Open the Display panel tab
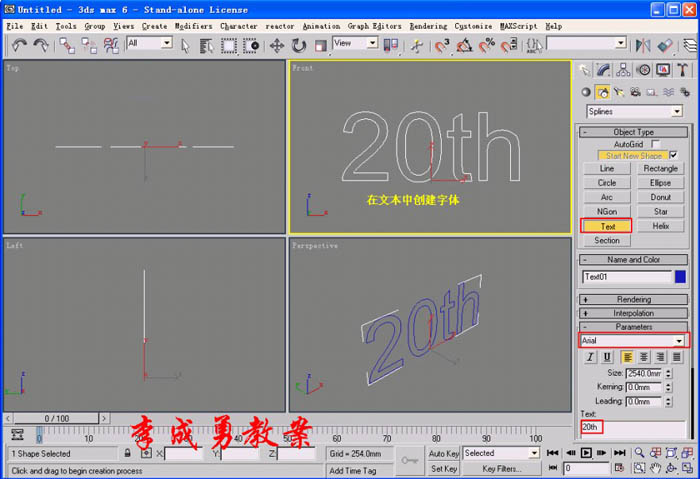700x479 pixels. 663,70
